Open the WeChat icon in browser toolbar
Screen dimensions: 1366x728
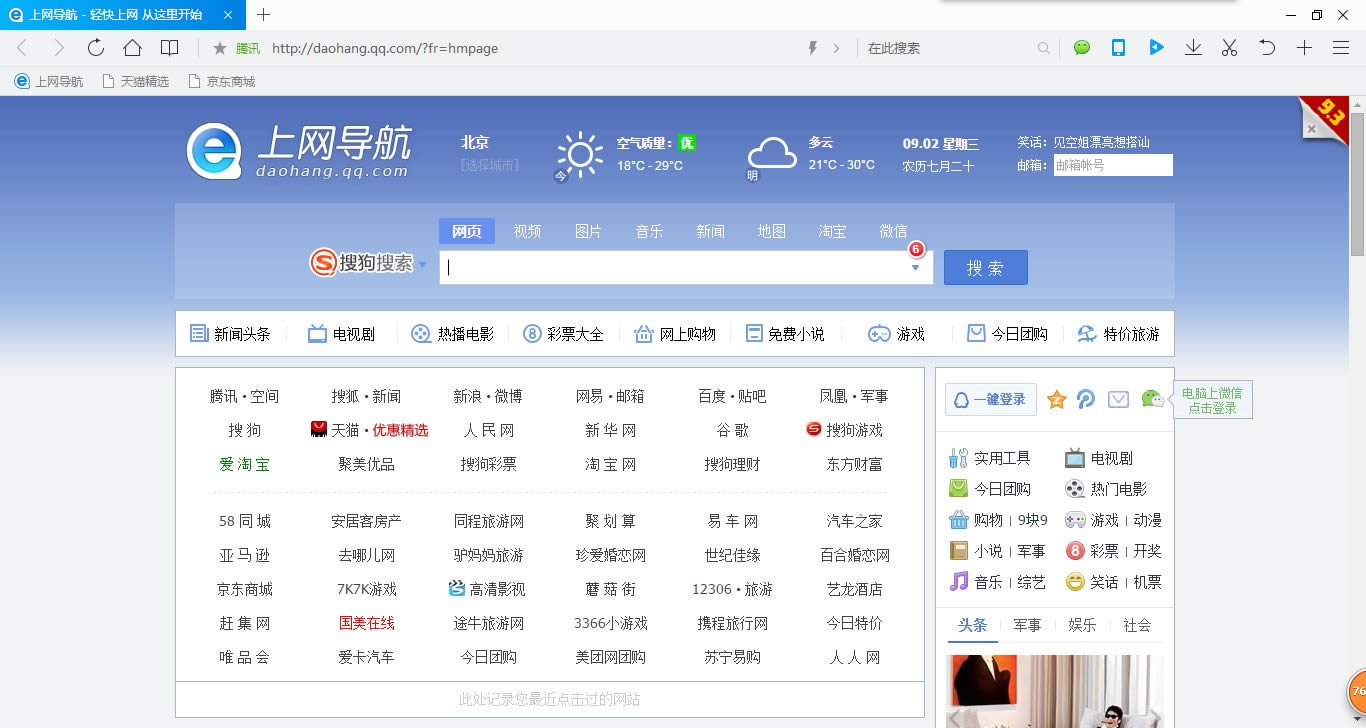(1081, 48)
